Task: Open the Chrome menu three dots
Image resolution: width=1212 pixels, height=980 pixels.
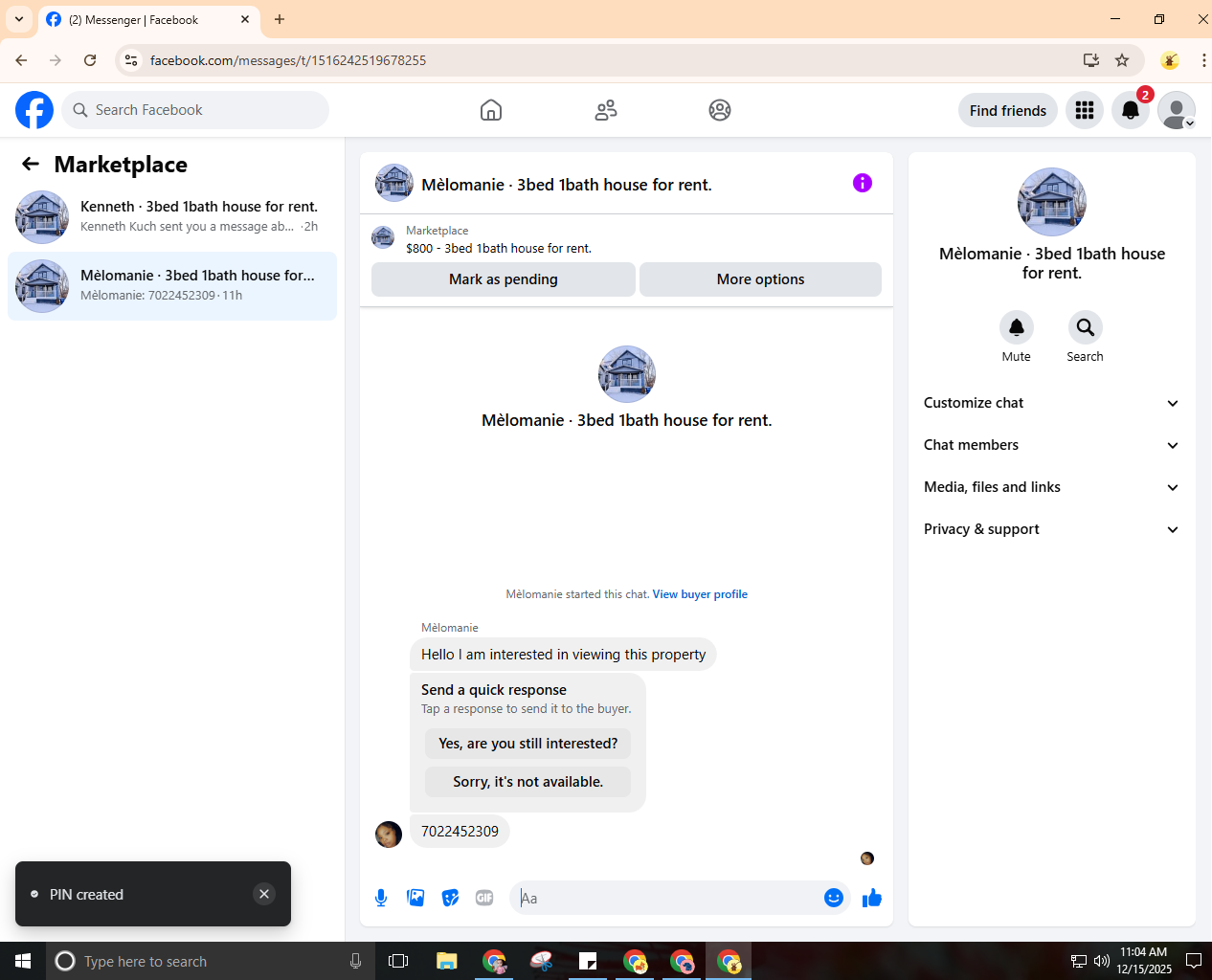Action: click(x=1203, y=60)
